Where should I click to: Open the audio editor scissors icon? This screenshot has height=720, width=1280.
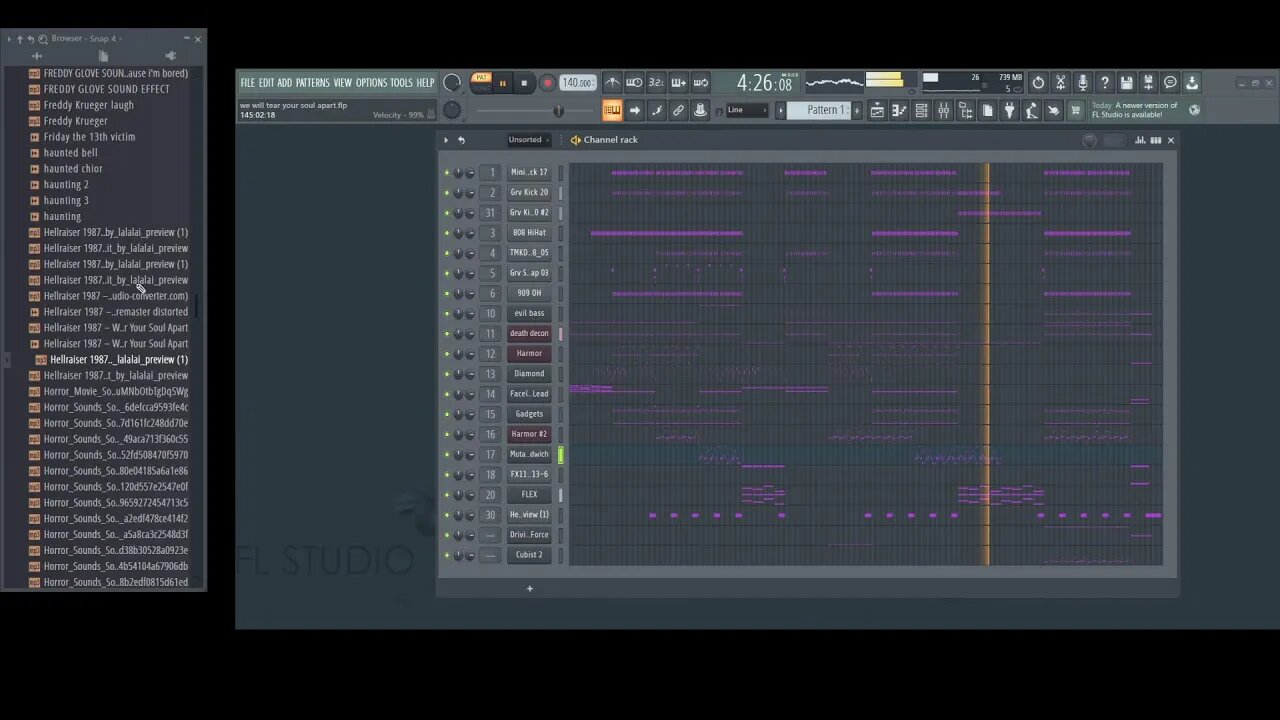(x=1060, y=83)
